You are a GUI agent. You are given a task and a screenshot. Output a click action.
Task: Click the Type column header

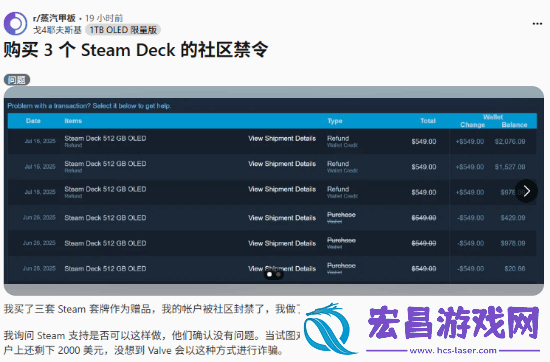[x=335, y=121]
